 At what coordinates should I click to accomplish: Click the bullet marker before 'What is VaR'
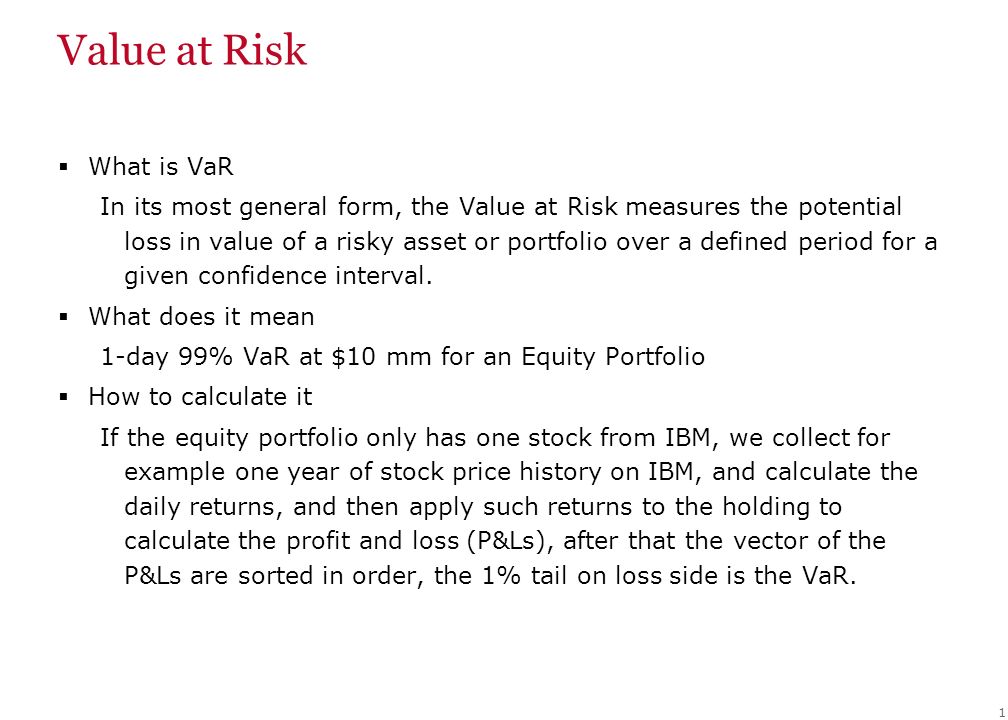63,168
